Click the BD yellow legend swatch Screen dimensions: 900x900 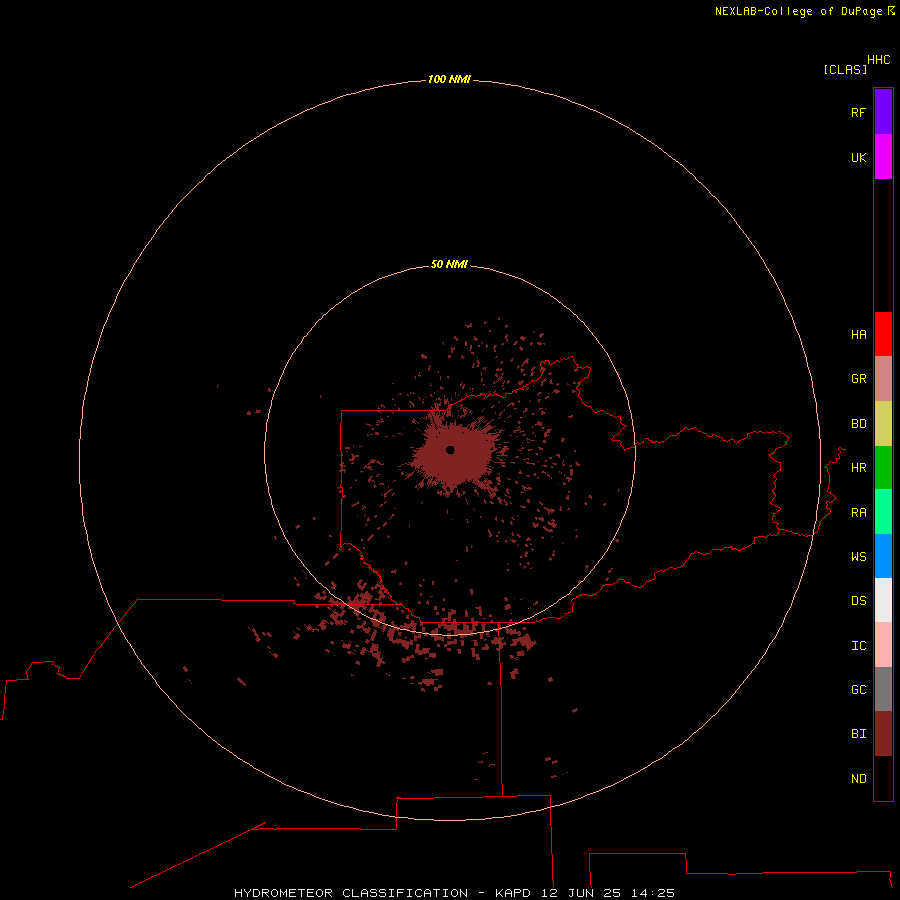[883, 424]
